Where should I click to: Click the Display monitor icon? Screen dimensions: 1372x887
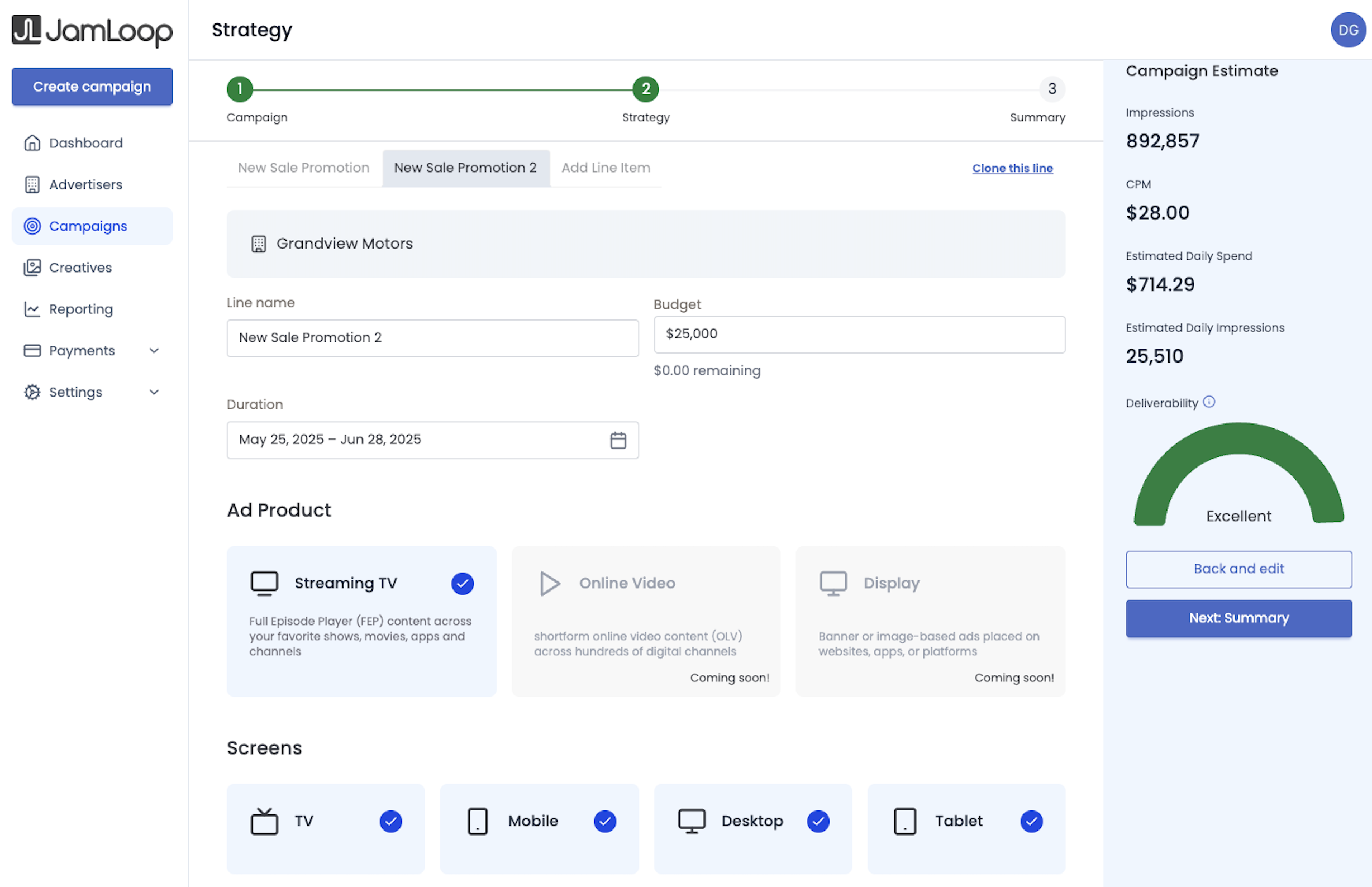tap(833, 583)
